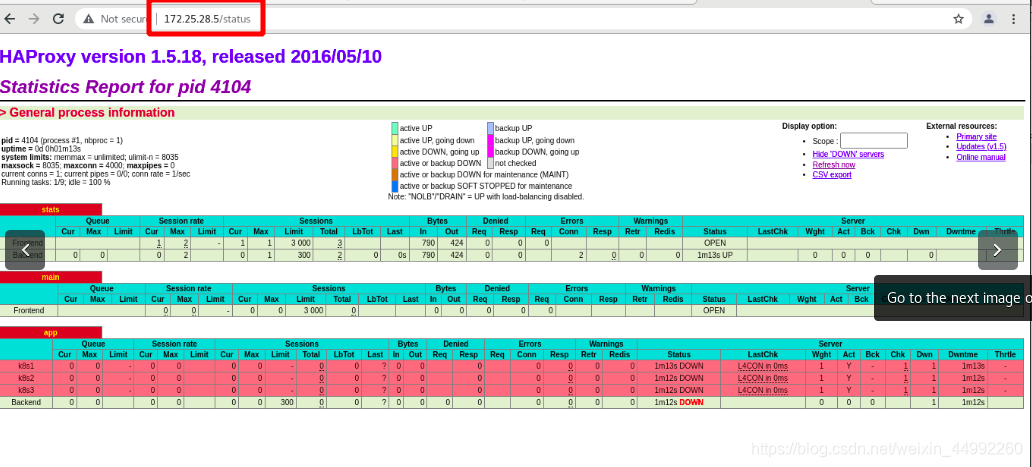The image size is (1032, 467).
Task: Click L4CON in 0ms for k8s1
Action: tap(763, 366)
